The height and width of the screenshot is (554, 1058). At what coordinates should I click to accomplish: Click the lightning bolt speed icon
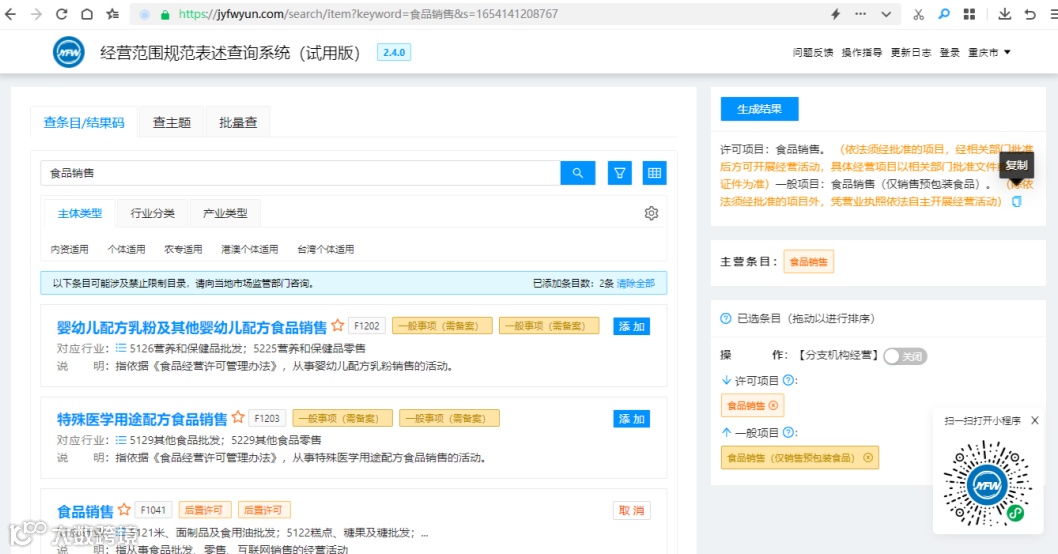pos(835,14)
